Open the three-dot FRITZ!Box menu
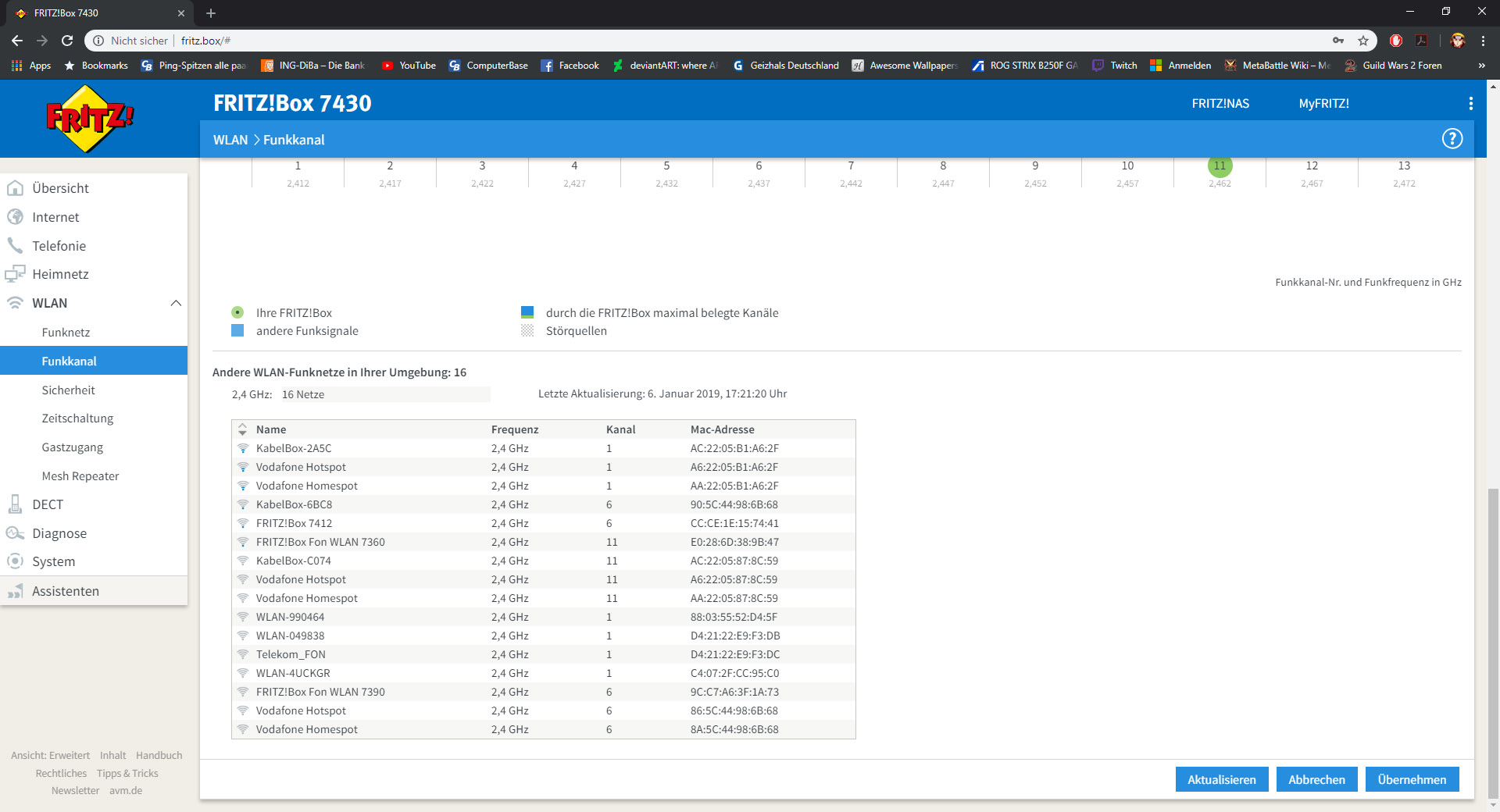This screenshot has height=812, width=1500. pyautogui.click(x=1470, y=103)
